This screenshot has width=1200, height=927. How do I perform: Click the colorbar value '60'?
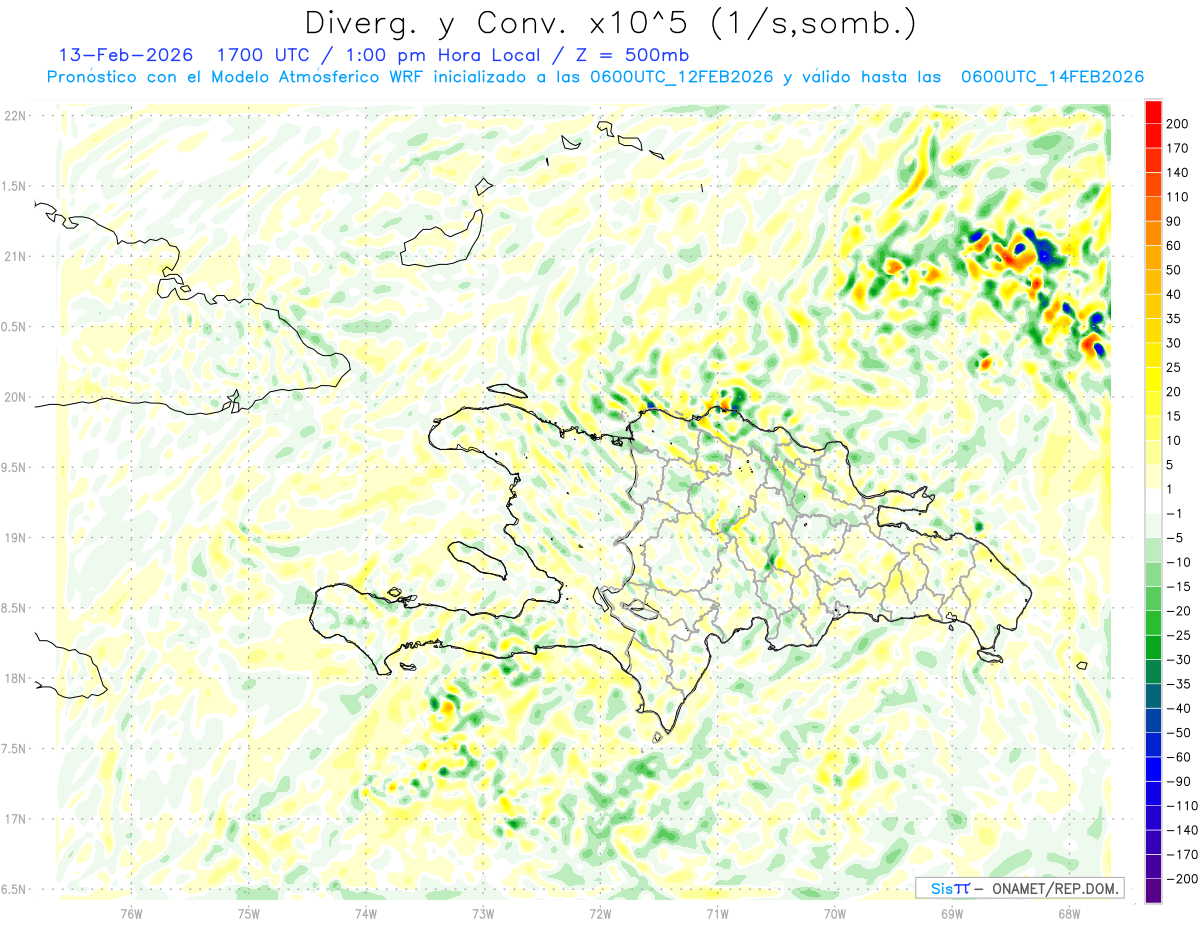pyautogui.click(x=1174, y=246)
